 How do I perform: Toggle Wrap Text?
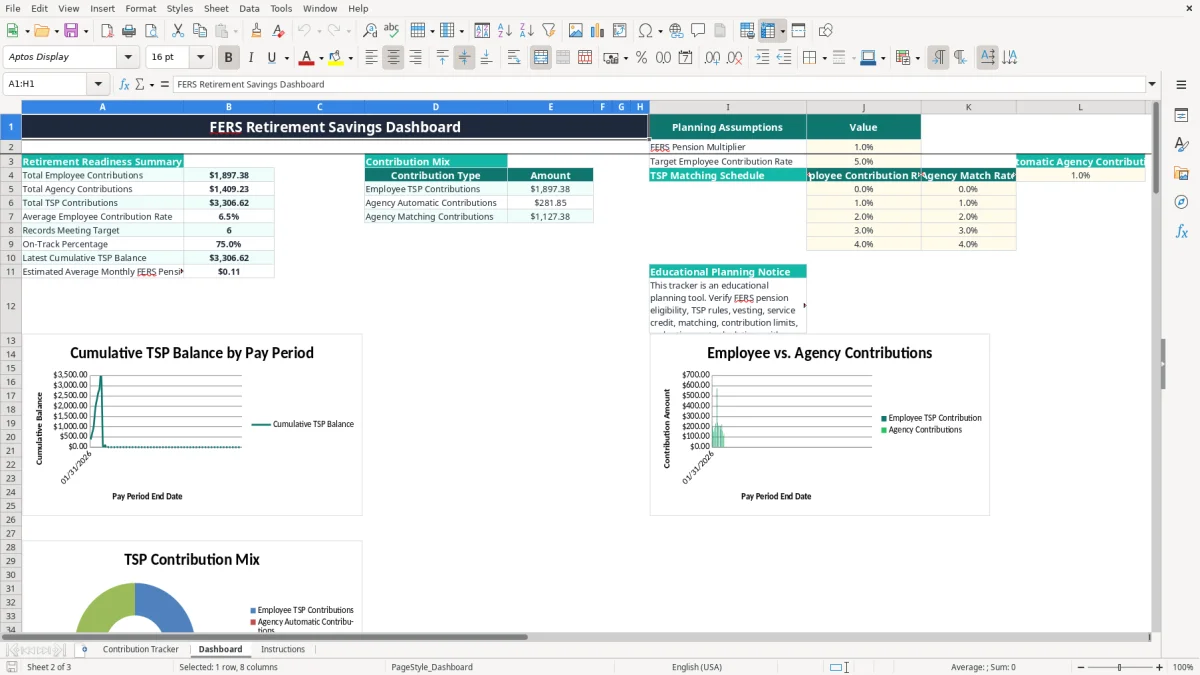(513, 58)
